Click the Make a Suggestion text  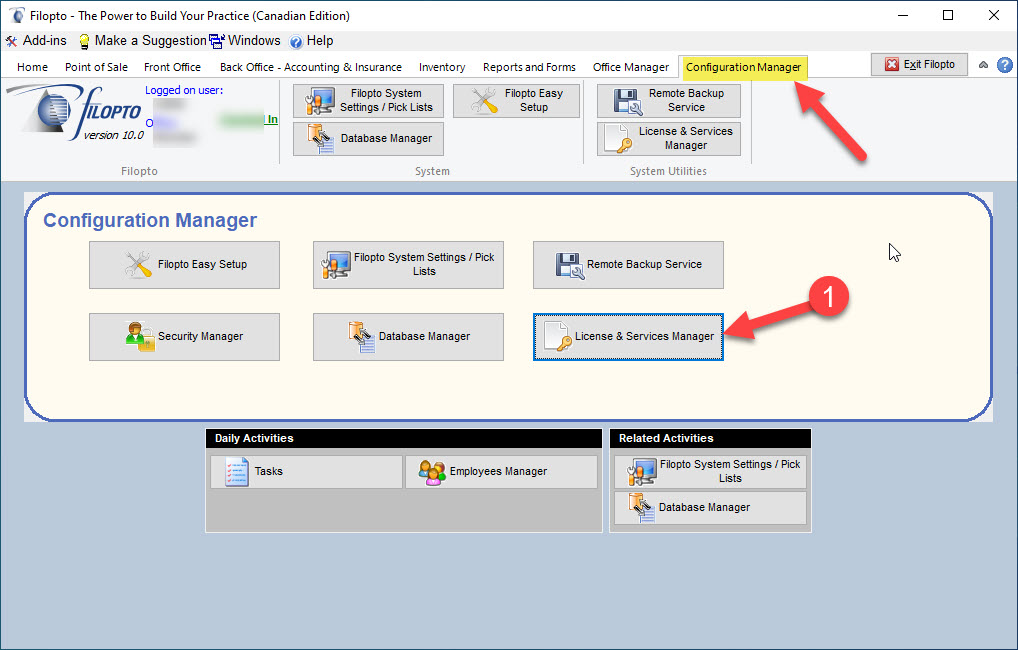[150, 41]
